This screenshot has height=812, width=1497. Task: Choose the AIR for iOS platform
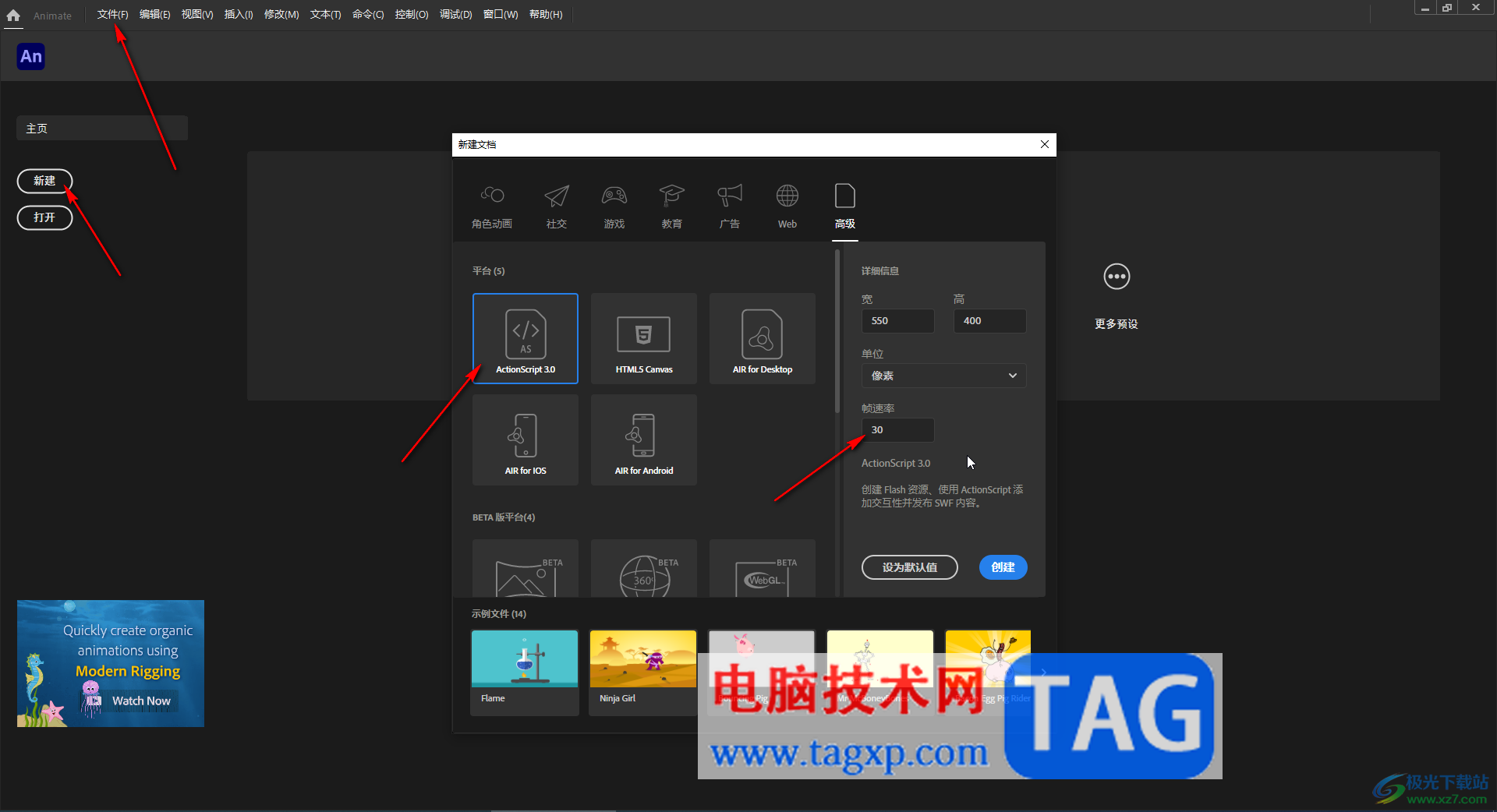(x=526, y=440)
